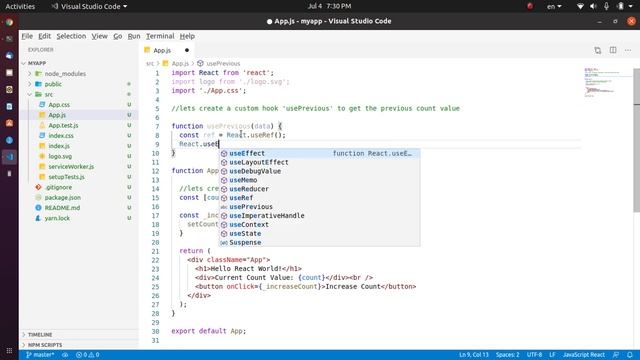The height and width of the screenshot is (360, 640).
Task: Select useState suggestion
Action: click(x=320, y=234)
